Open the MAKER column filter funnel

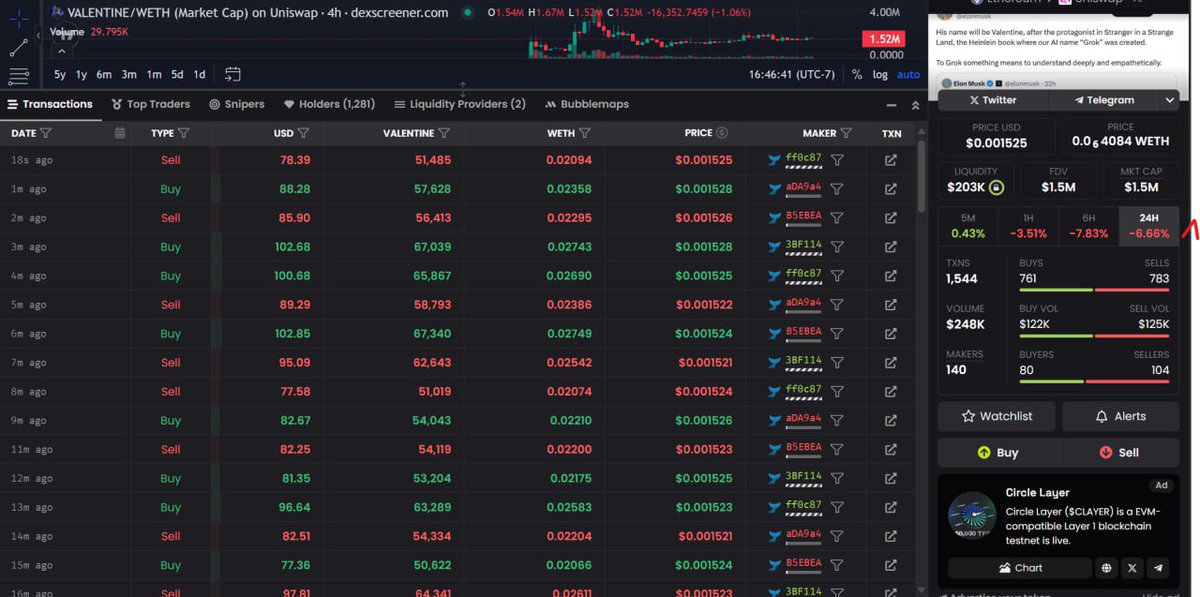tap(846, 133)
